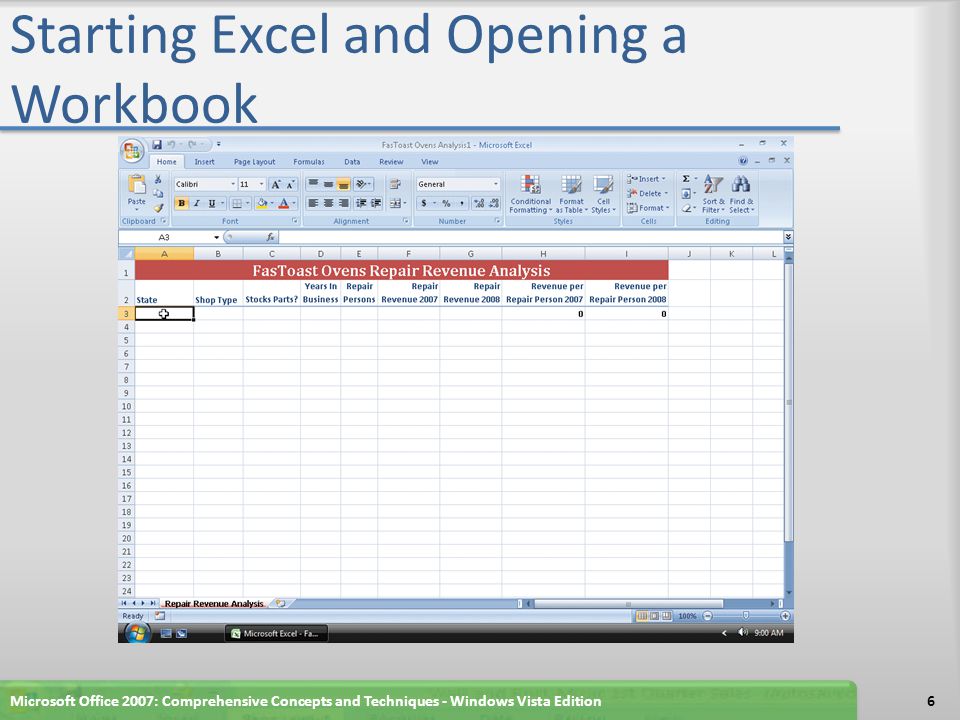
Task: Set Middle Align vertical alignment
Action: click(328, 184)
